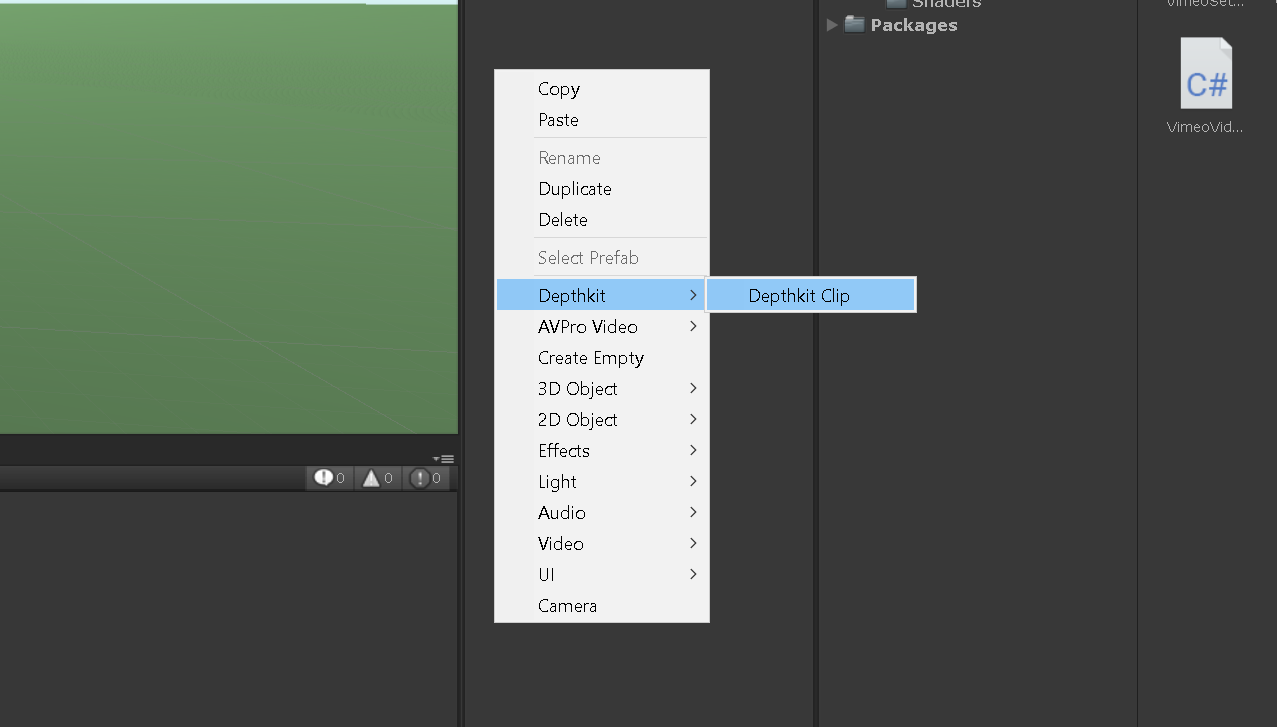
Task: Select Camera from the context menu
Action: pyautogui.click(x=567, y=605)
